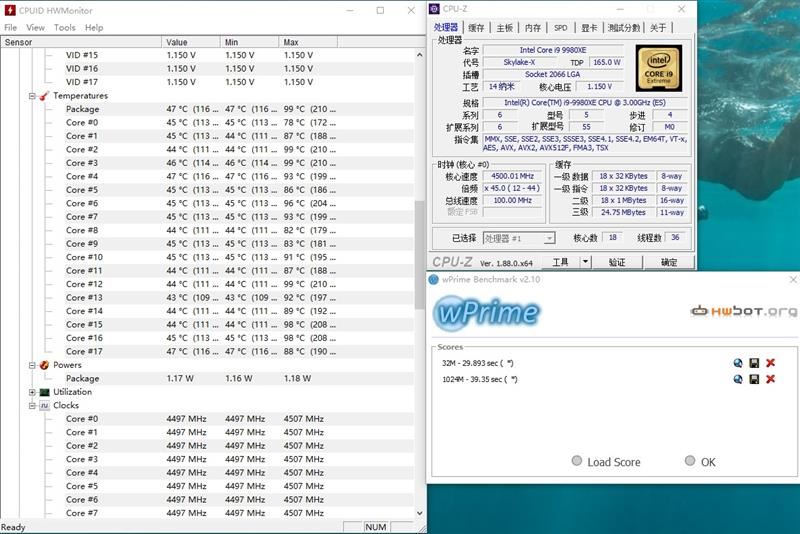Click the Temperatures thermometer icon

click(x=44, y=96)
